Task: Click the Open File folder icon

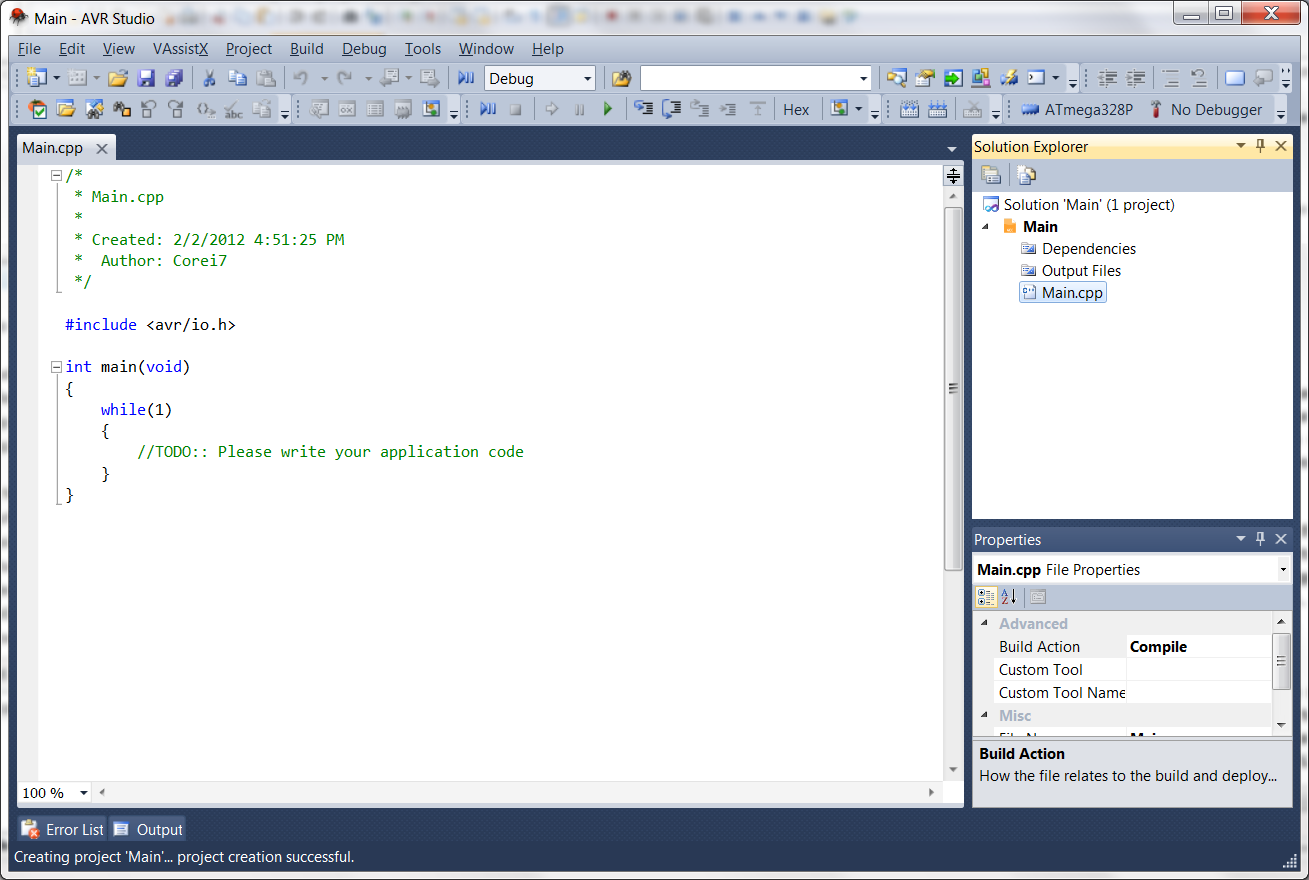Action: (118, 78)
